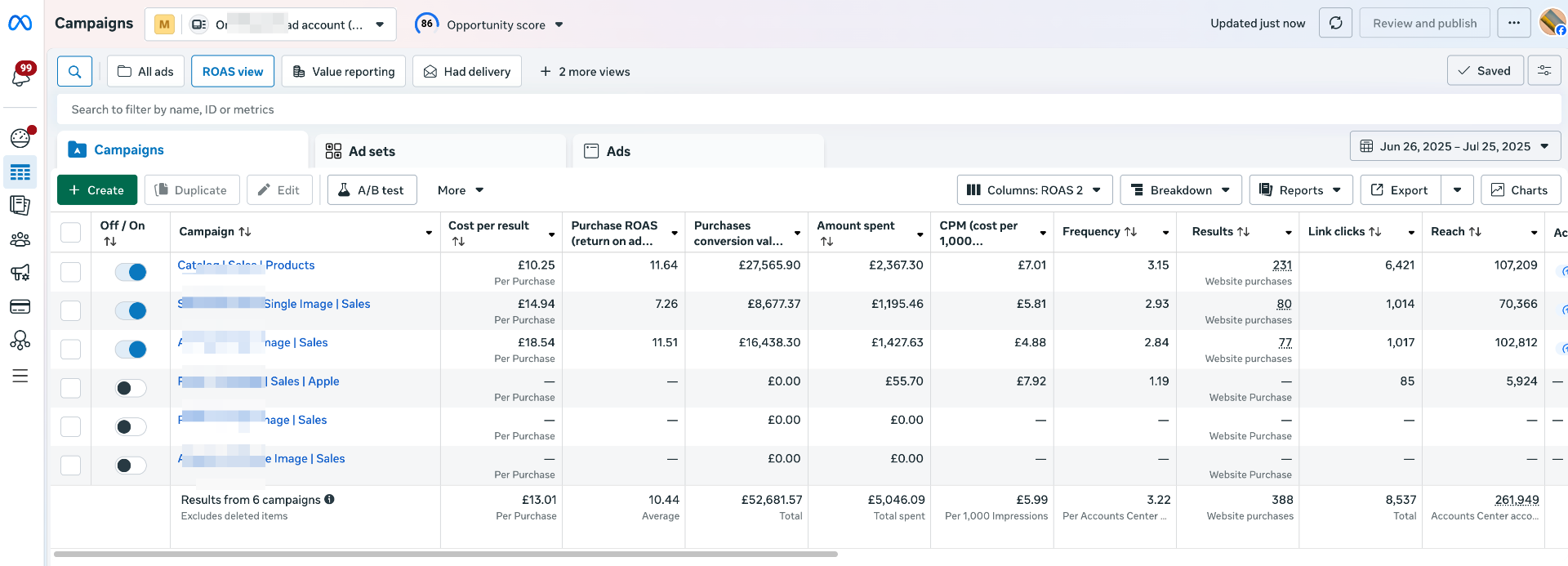This screenshot has width=1568, height=566.
Task: Refresh data with the reload icon
Action: pyautogui.click(x=1335, y=23)
